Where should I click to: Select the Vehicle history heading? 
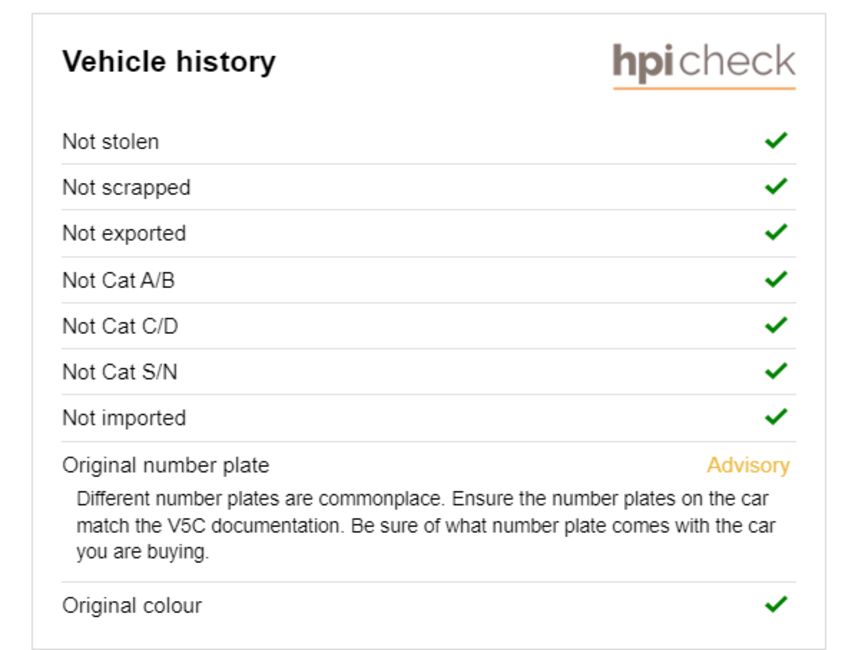(x=169, y=61)
